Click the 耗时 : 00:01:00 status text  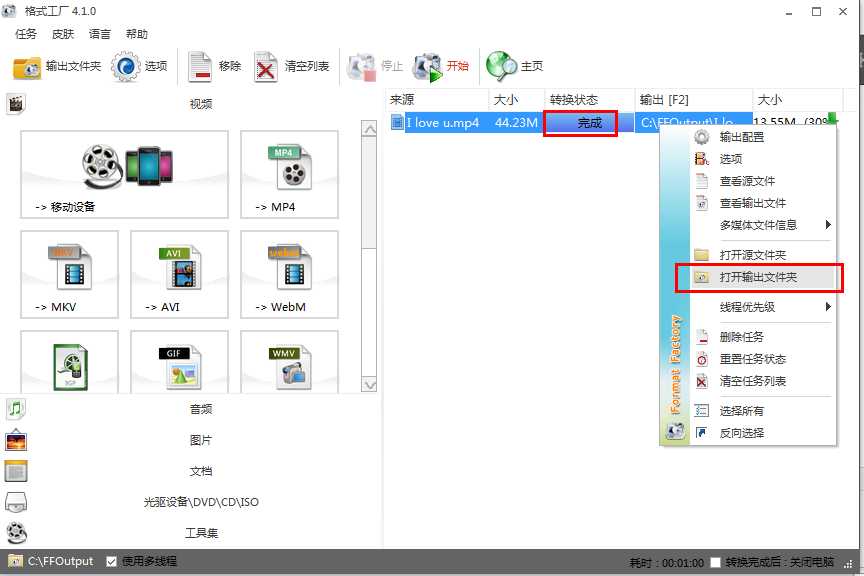[667, 563]
